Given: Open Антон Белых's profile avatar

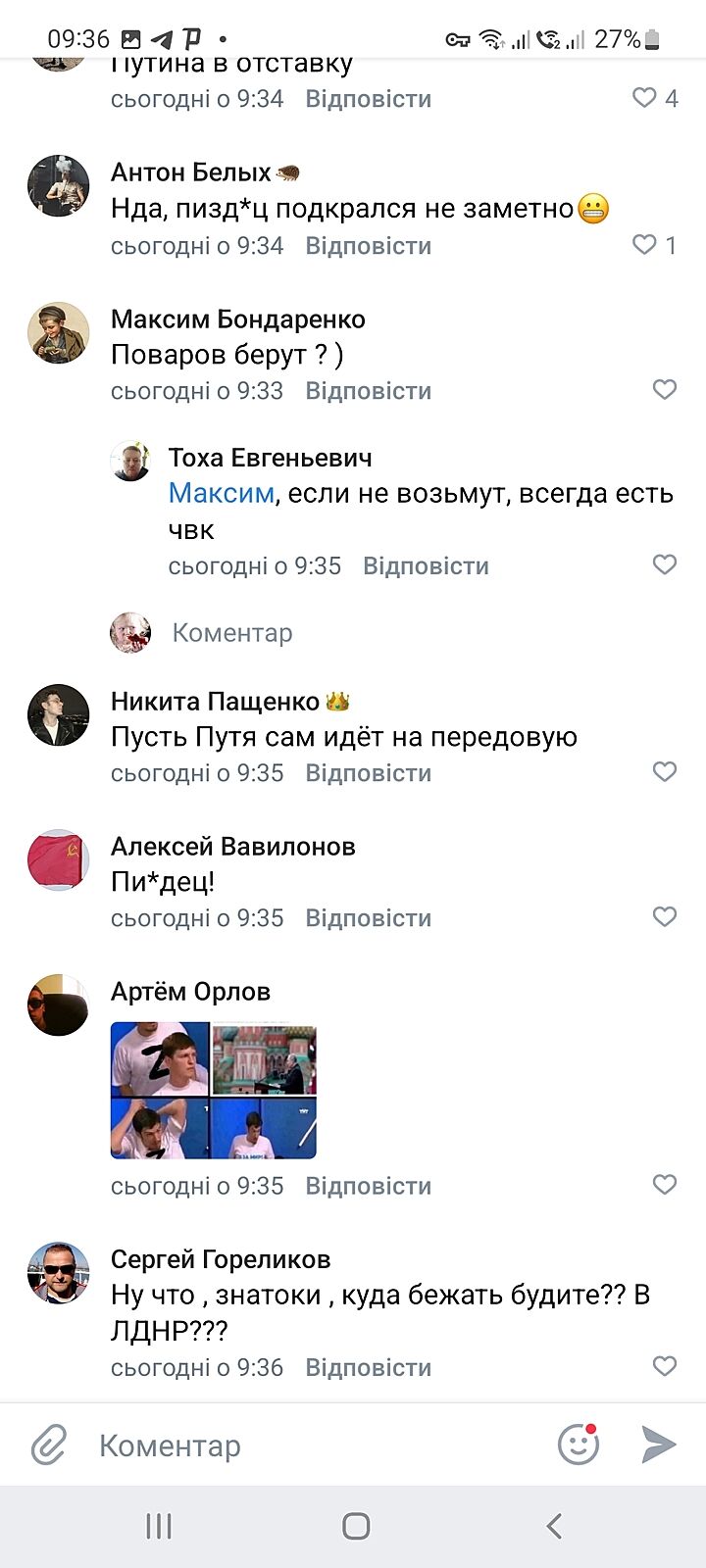Looking at the screenshot, I should 59,185.
